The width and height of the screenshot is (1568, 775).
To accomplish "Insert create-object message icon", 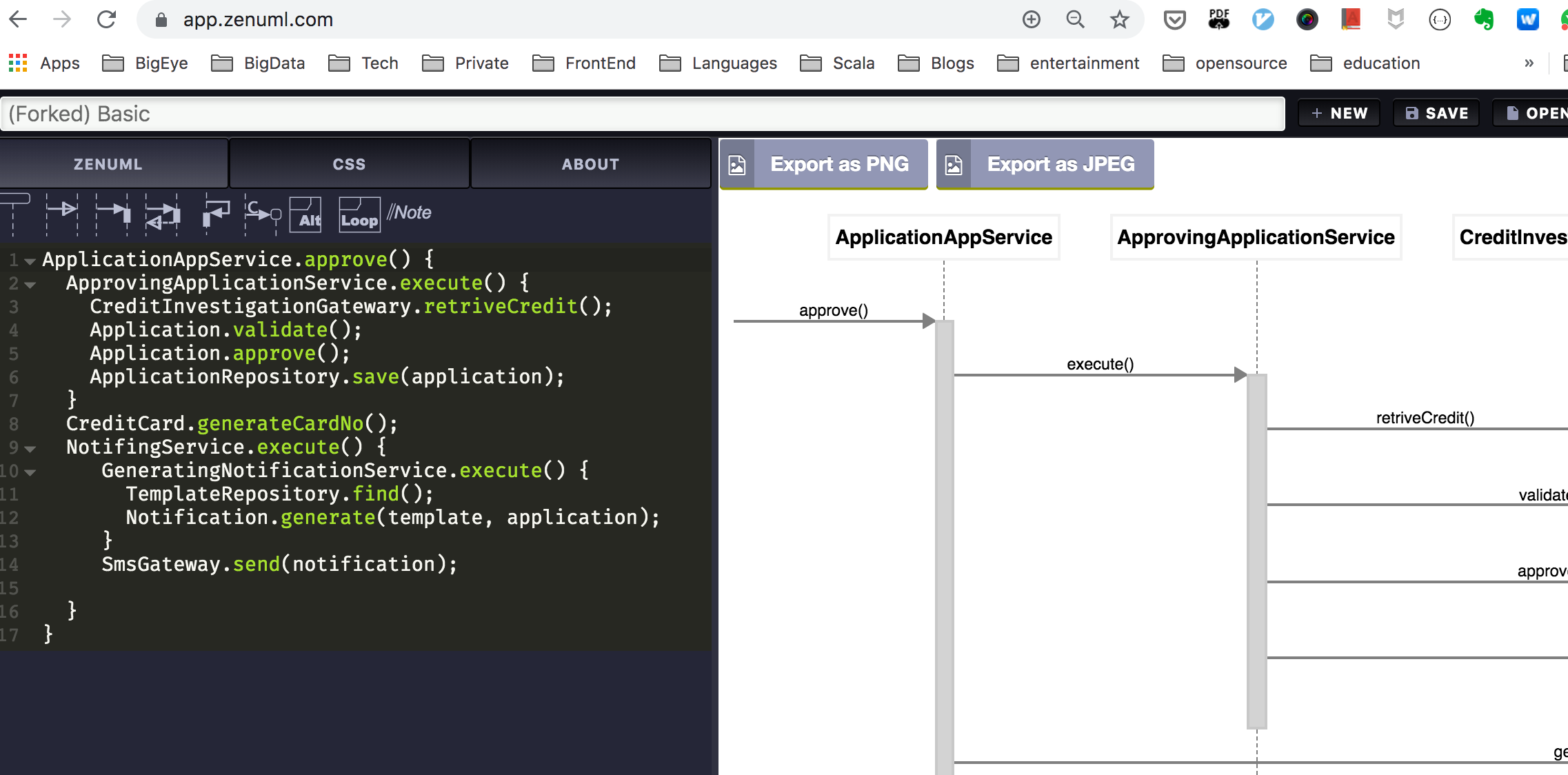I will (x=263, y=213).
